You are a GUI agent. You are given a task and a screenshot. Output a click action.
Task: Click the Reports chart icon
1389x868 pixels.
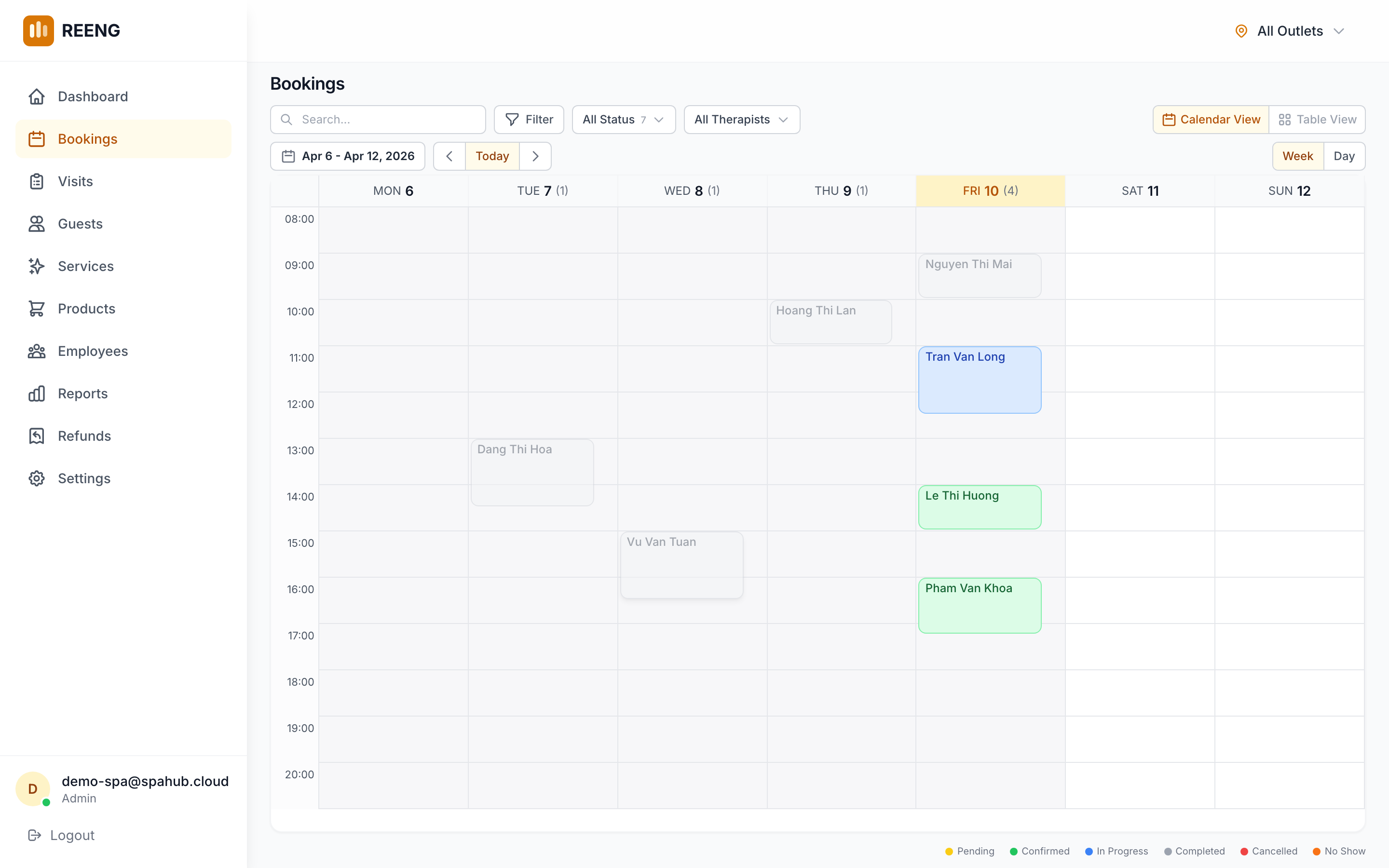coord(37,393)
